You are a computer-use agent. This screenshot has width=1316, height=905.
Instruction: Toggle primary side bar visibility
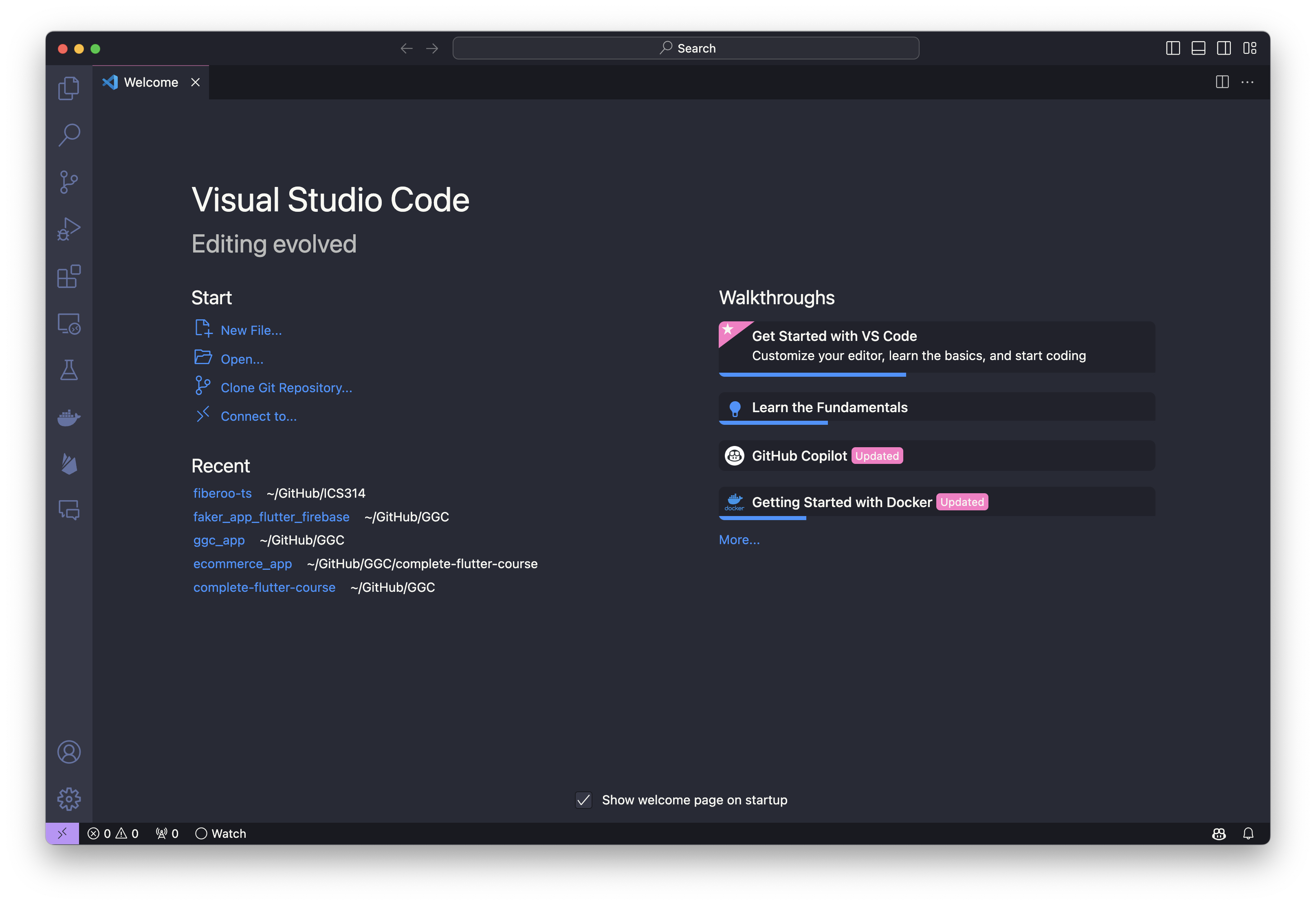(x=1173, y=48)
